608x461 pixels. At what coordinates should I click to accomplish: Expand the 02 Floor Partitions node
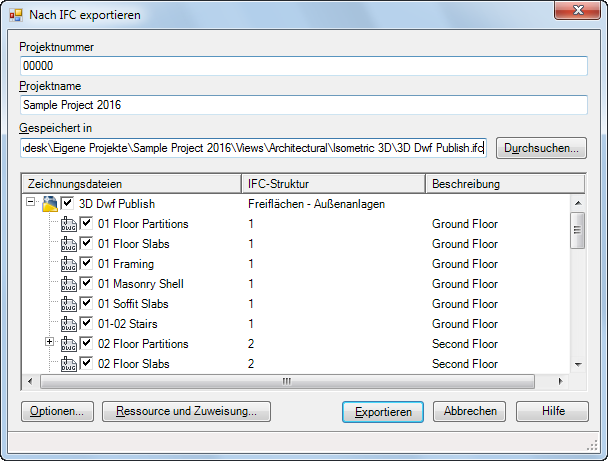50,344
